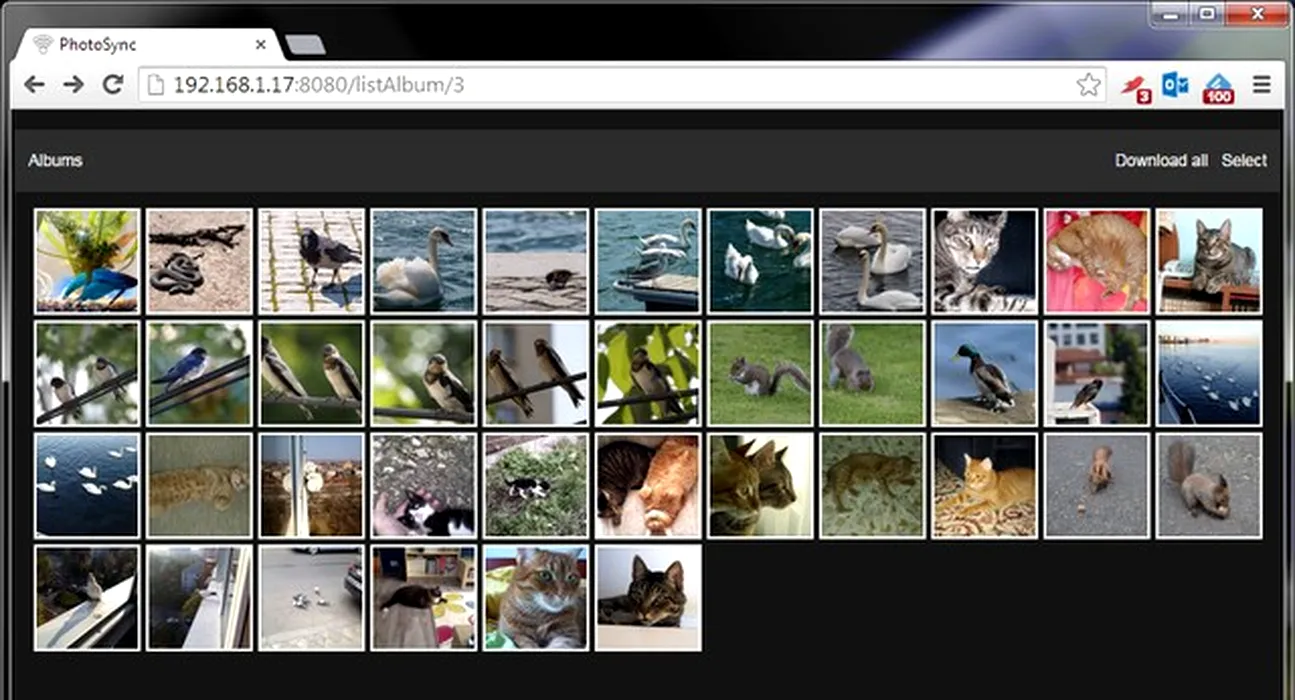This screenshot has width=1295, height=700.
Task: Open the white bird on balcony ledge photo
Action: 87,598
